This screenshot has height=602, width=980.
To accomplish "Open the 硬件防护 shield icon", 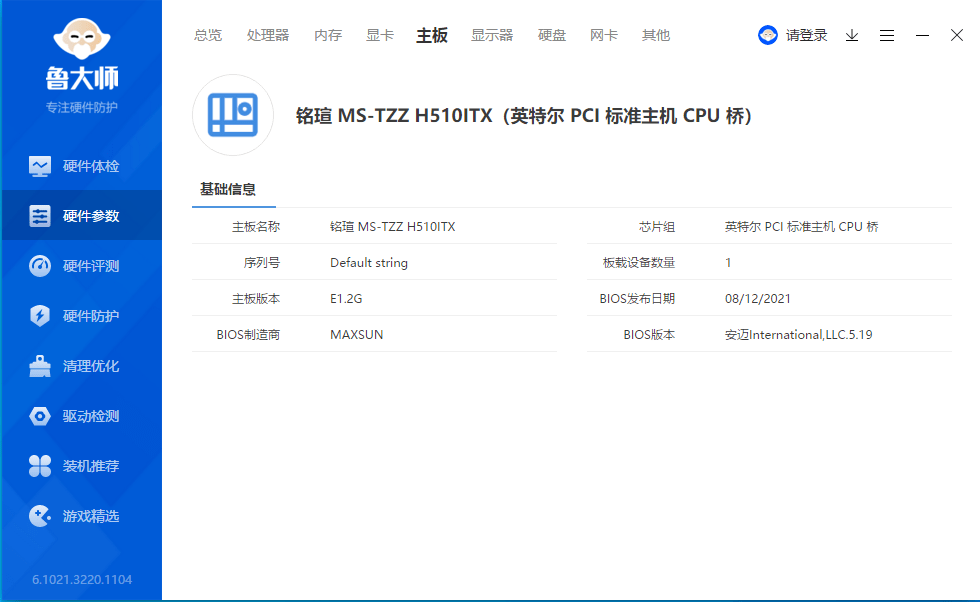I will click(x=39, y=316).
